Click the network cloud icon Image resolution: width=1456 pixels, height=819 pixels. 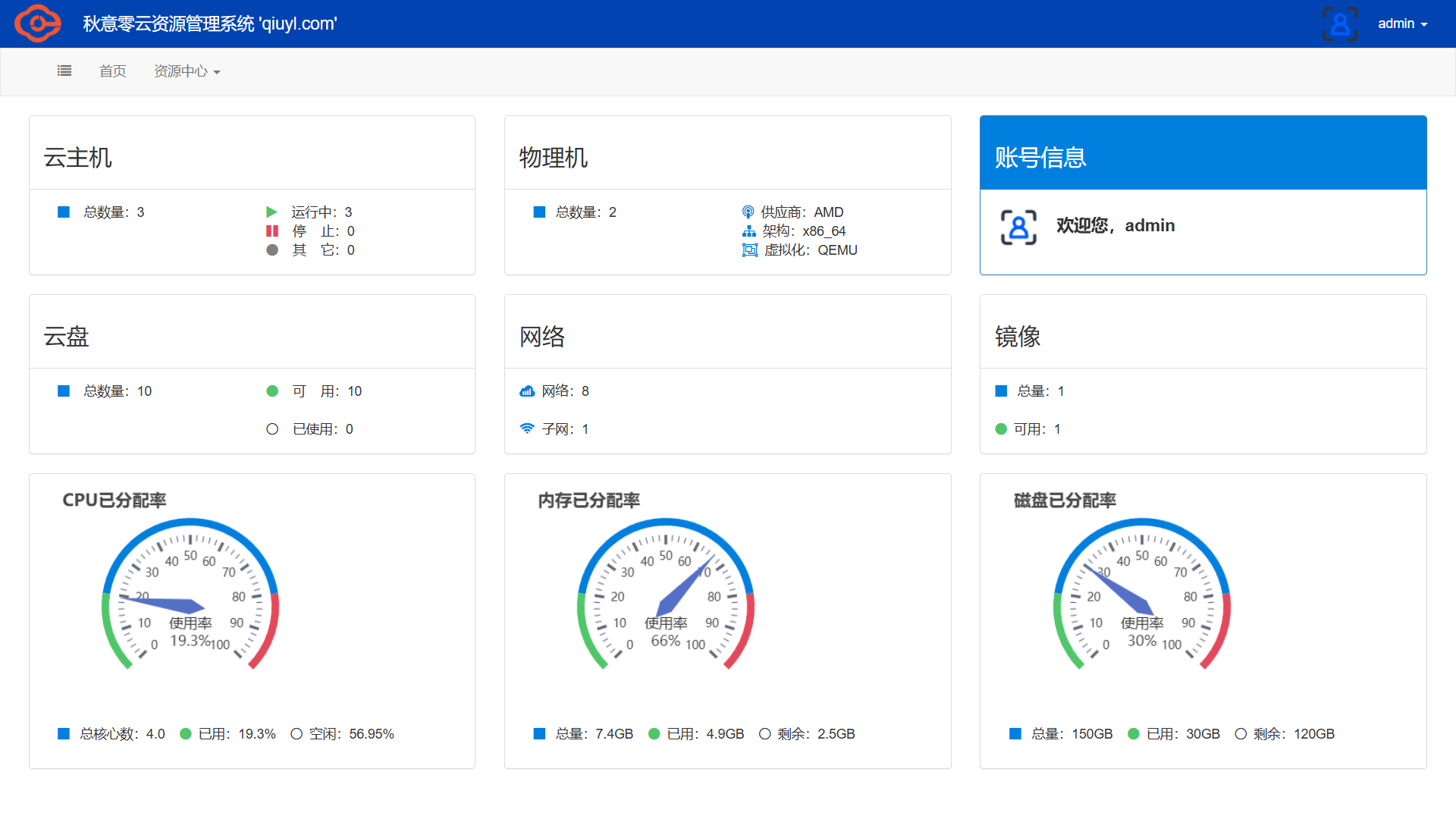click(x=527, y=391)
